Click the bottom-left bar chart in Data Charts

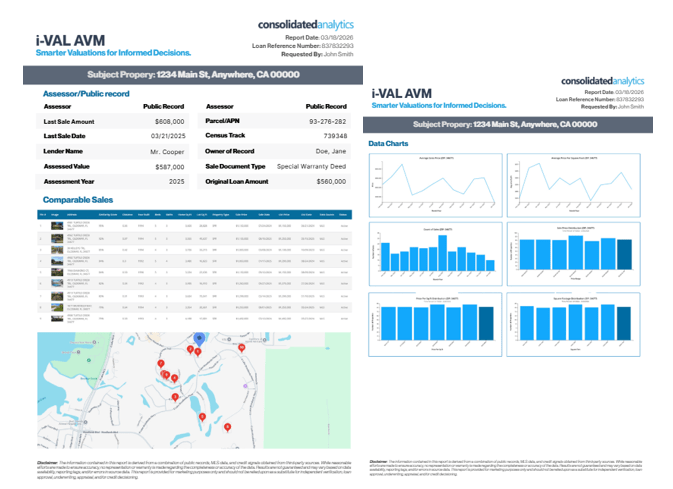pos(434,326)
